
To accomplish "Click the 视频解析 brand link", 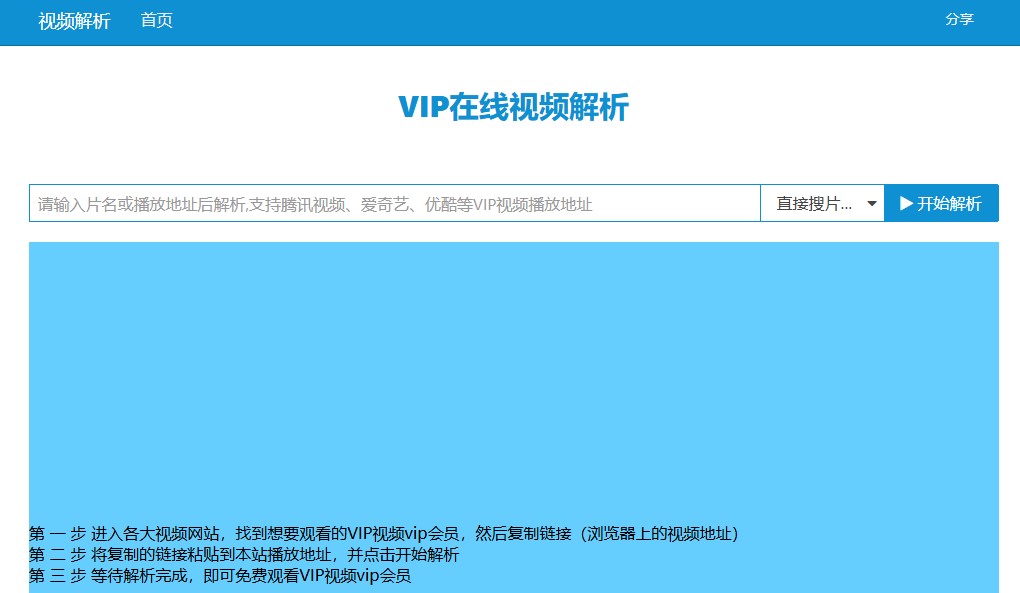I will click(74, 21).
